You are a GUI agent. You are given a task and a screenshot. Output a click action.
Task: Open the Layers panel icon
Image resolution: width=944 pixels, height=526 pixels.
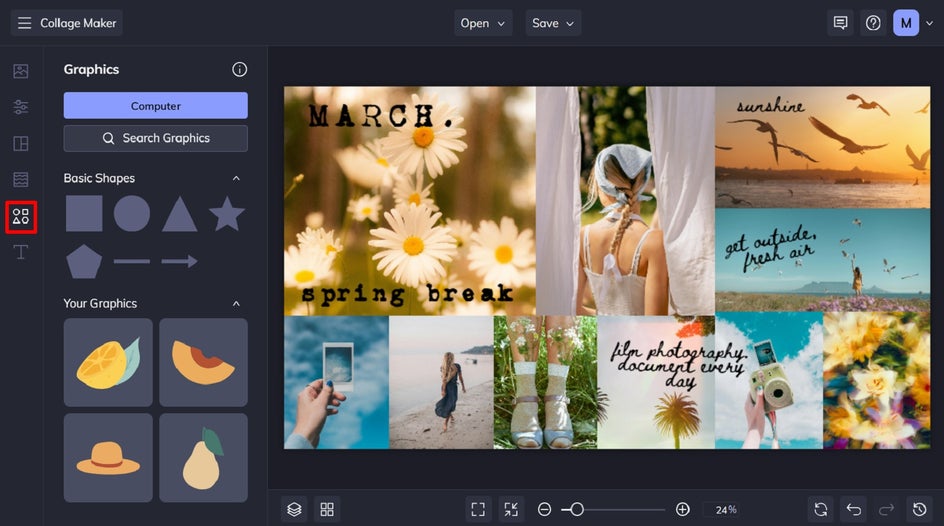[294, 510]
